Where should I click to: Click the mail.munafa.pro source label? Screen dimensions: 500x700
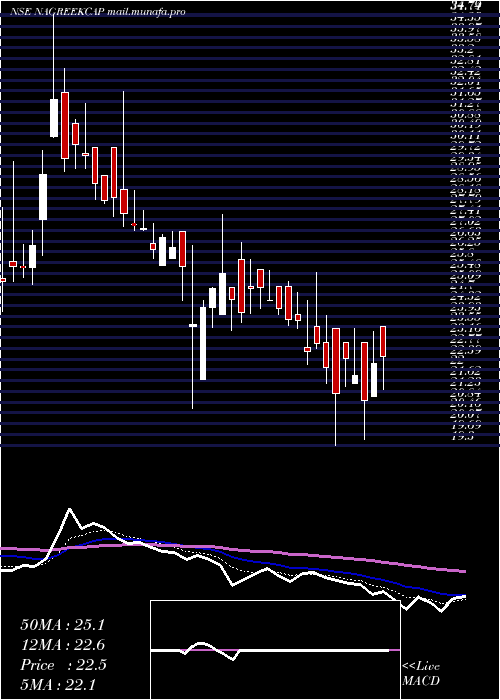146,12
